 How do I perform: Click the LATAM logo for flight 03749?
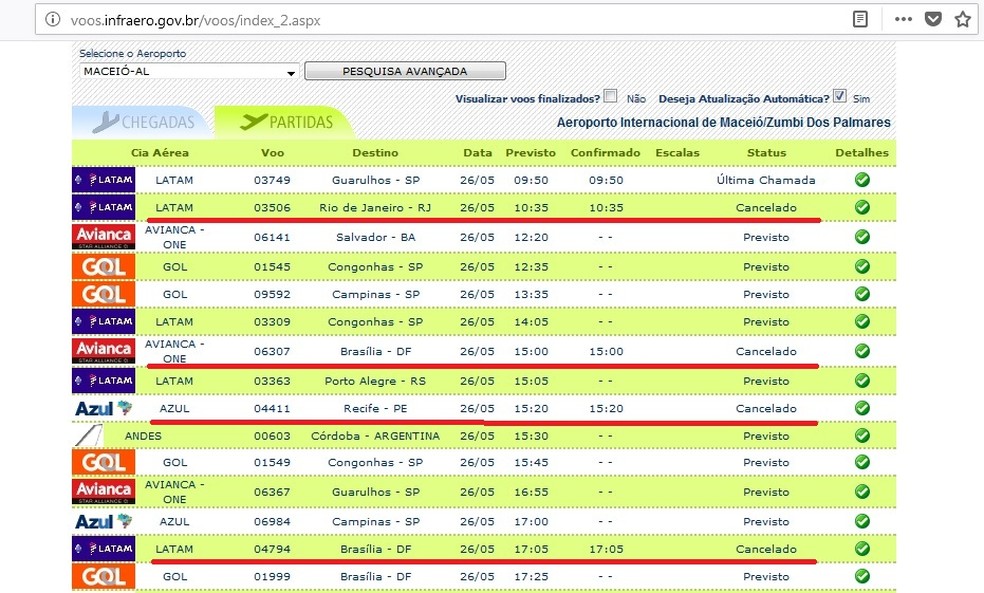tap(102, 180)
